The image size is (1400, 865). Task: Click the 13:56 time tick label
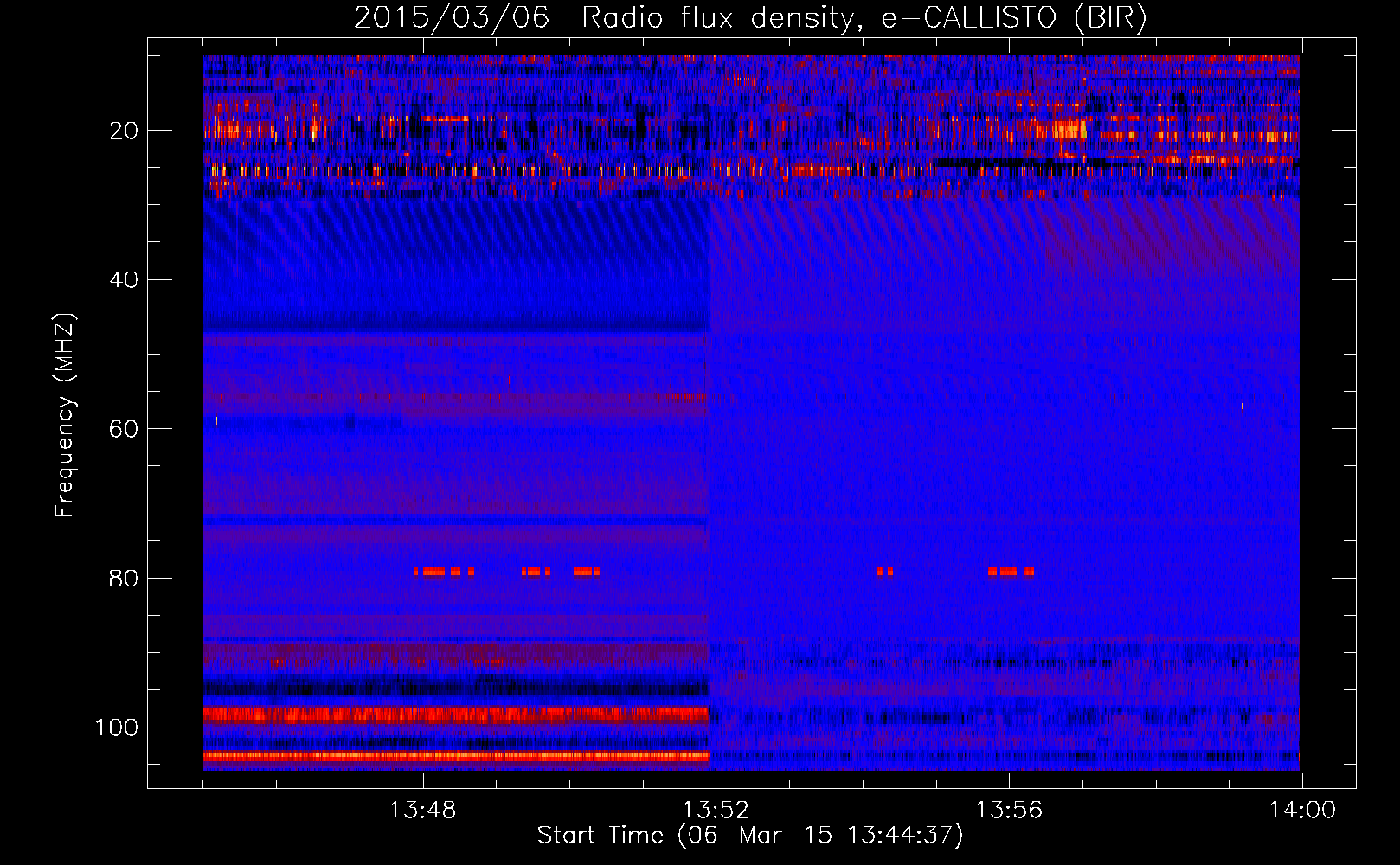1009,811
